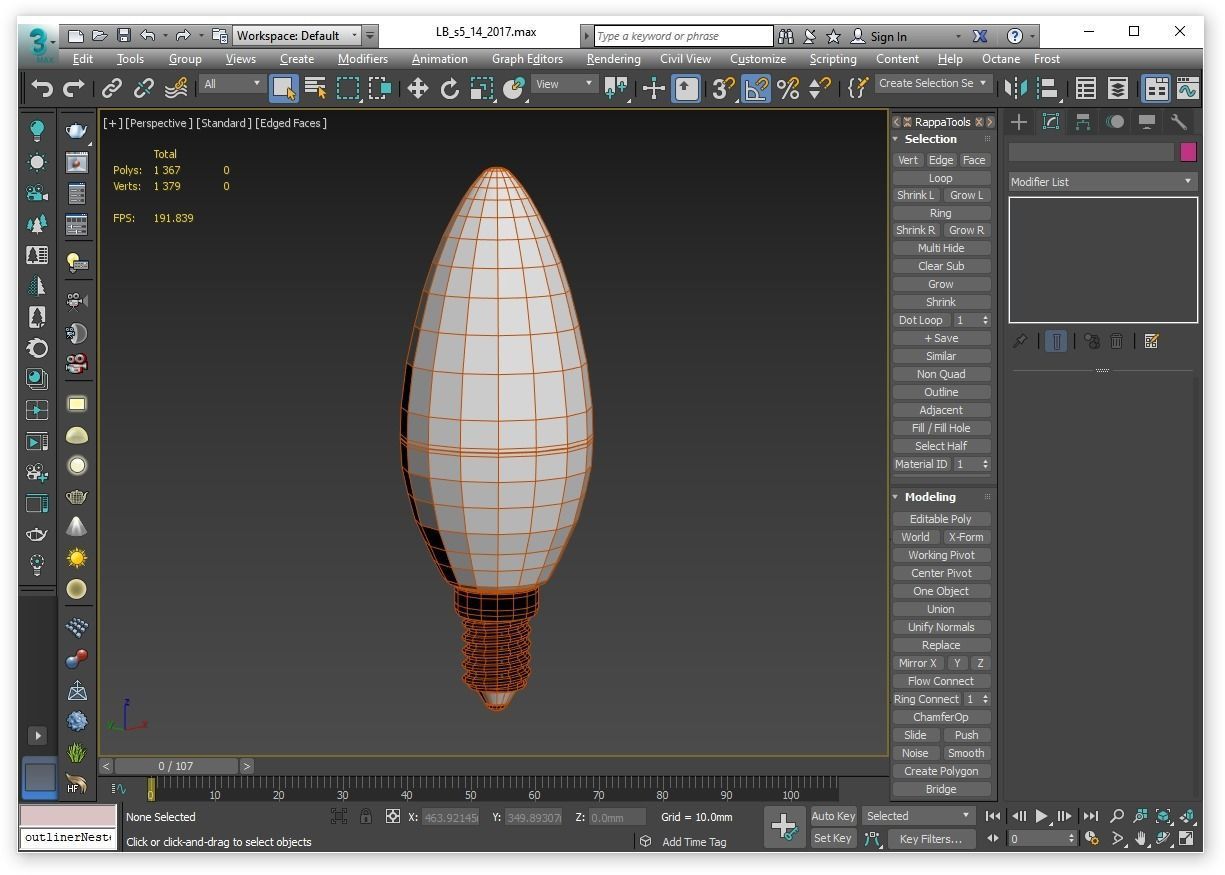Open the Graph Editors menu

(527, 59)
